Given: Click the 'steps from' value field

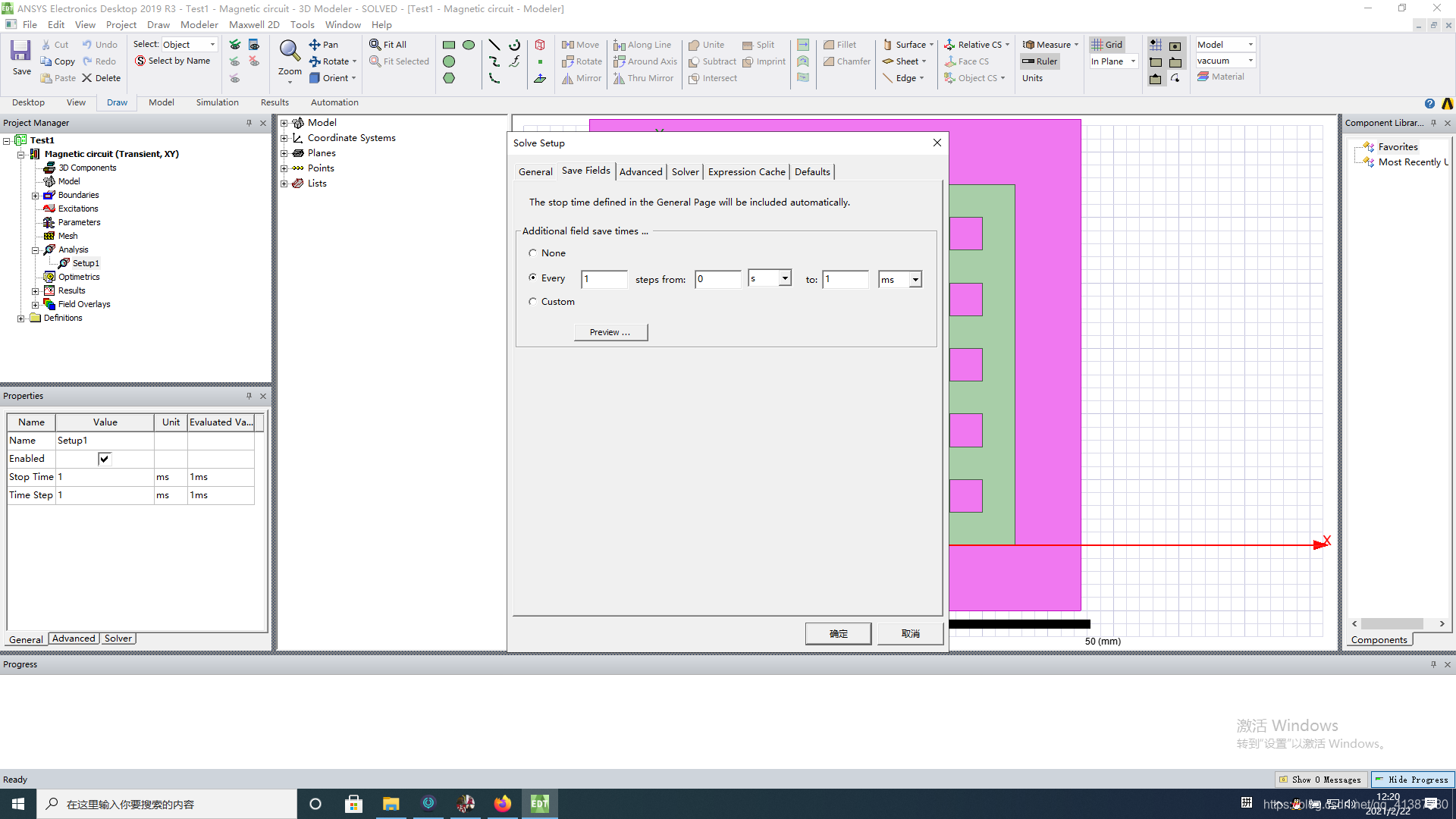Looking at the screenshot, I should [718, 279].
